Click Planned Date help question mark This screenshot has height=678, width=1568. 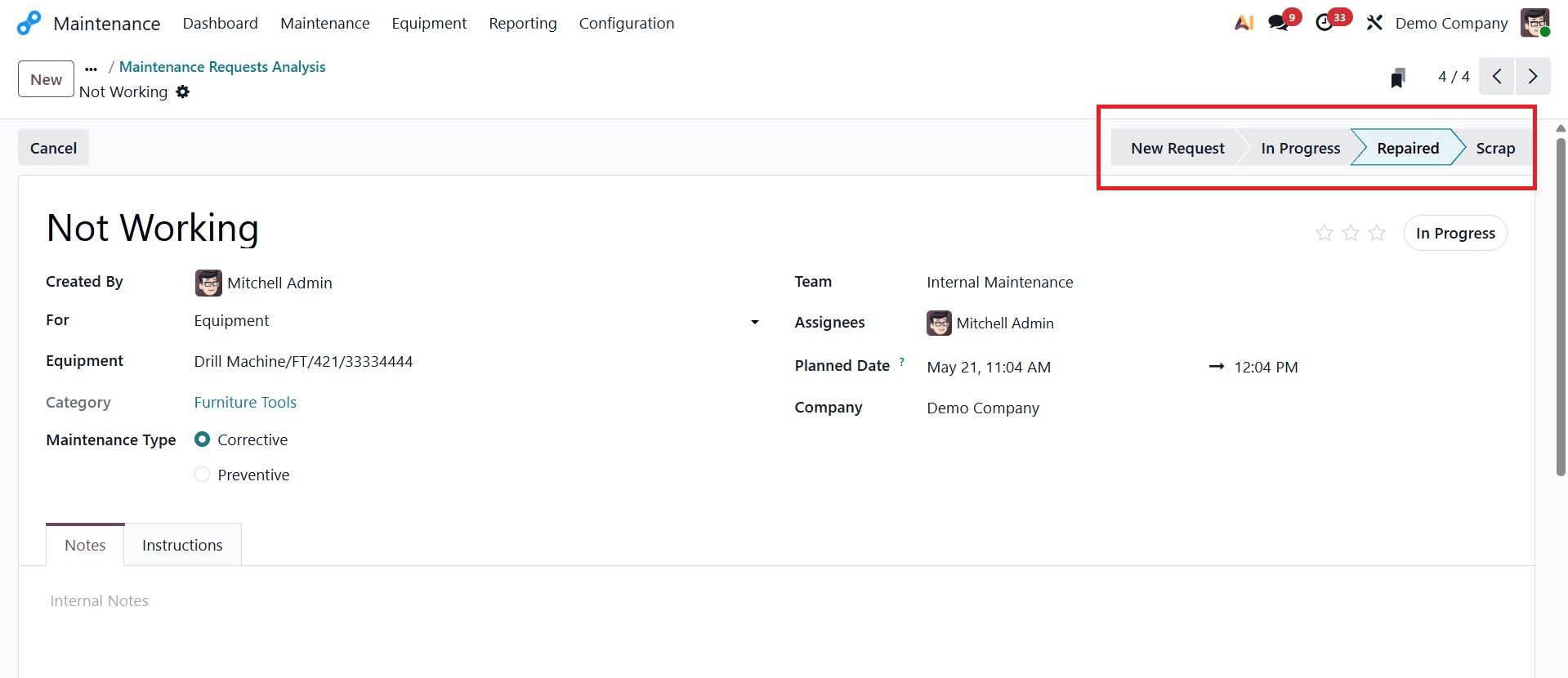click(901, 361)
